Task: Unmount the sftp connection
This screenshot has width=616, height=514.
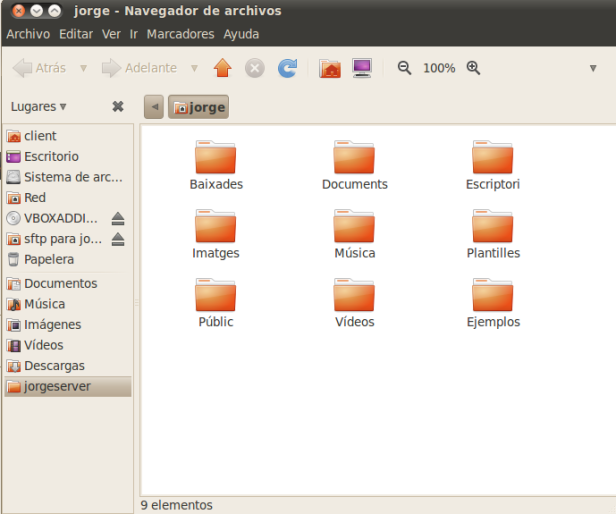Action: [118, 239]
